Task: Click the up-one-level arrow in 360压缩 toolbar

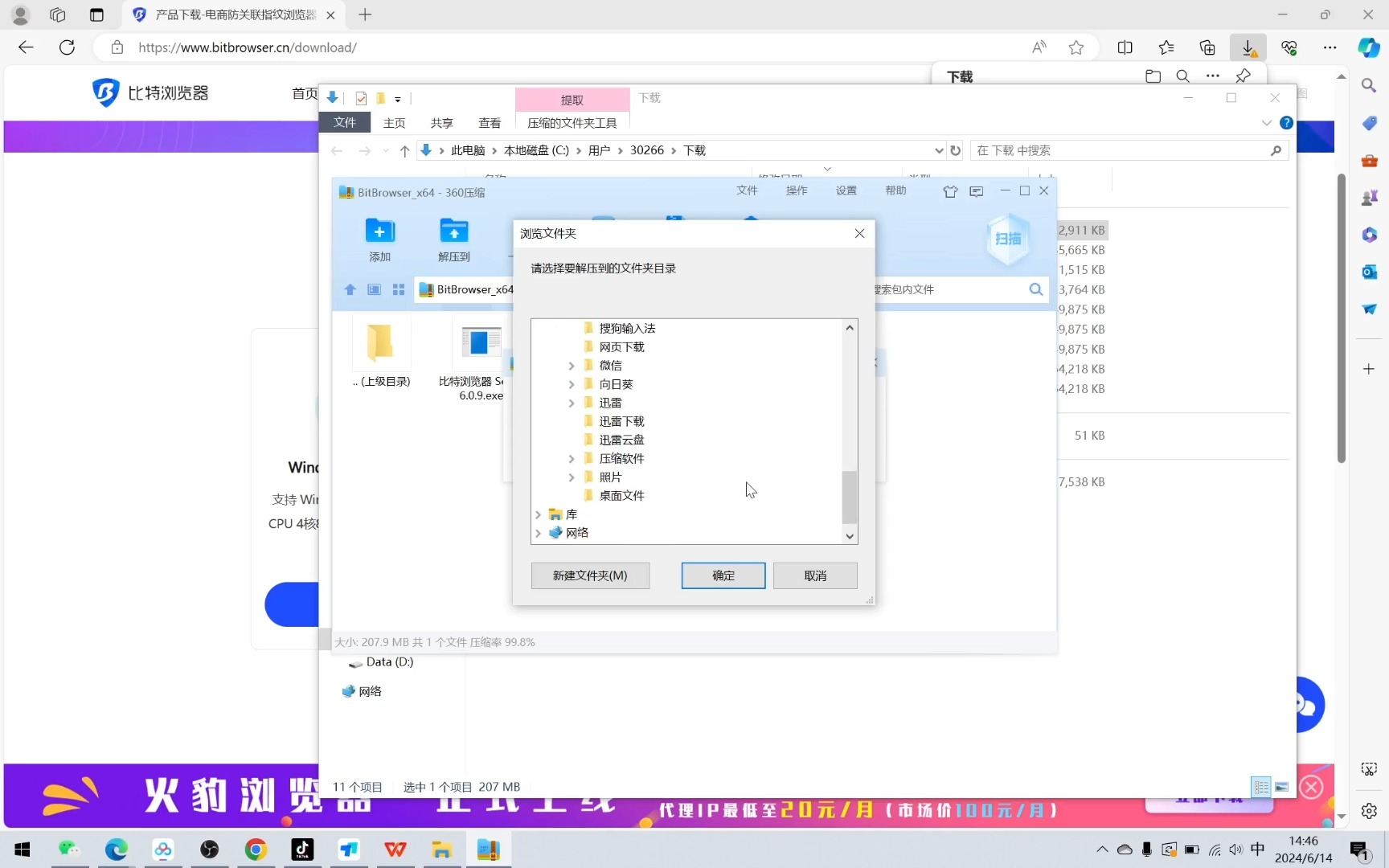Action: pyautogui.click(x=350, y=289)
